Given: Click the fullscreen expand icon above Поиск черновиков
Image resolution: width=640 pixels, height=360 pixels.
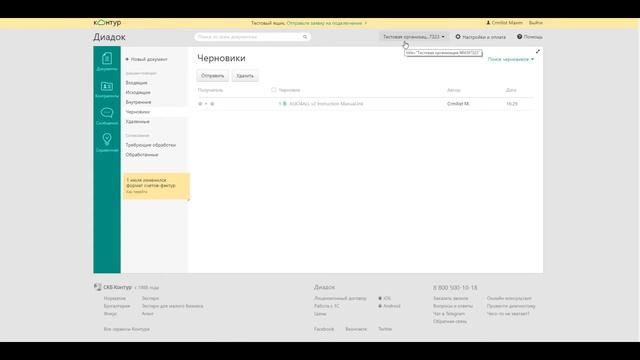Looking at the screenshot, I should coord(538,51).
